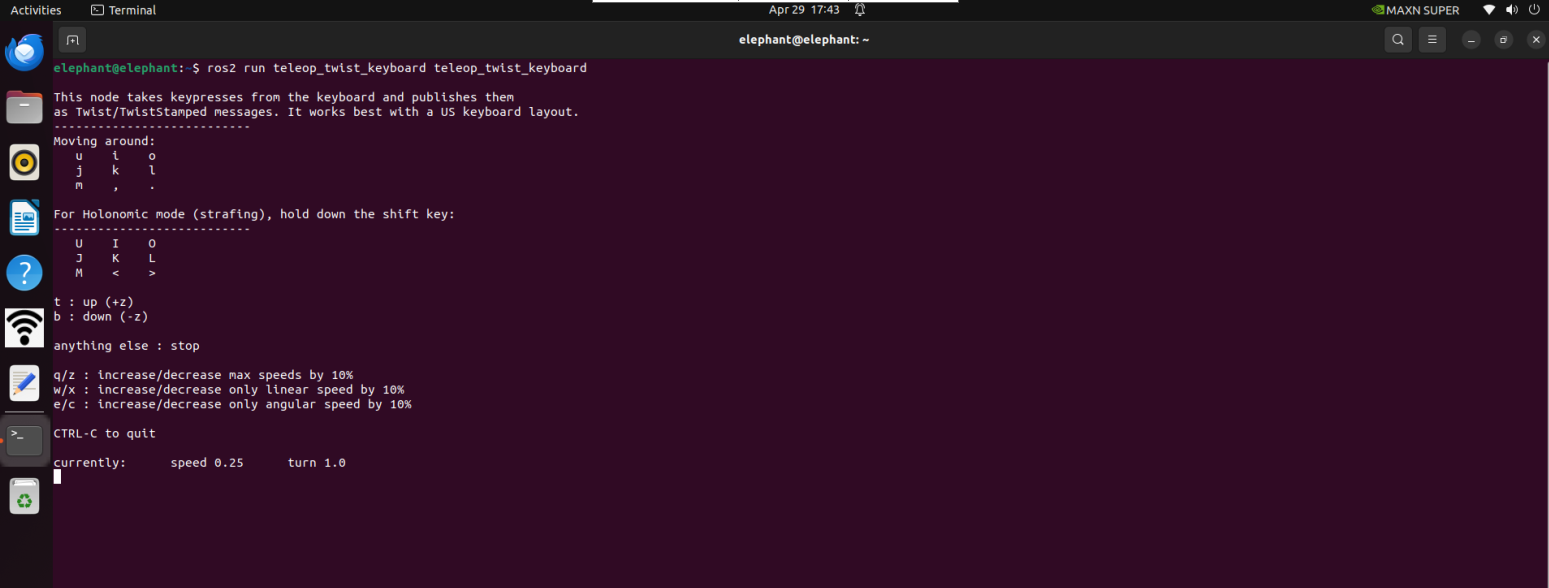The height and width of the screenshot is (588, 1549).
Task: Launch Rhythmbox music player from the dock
Action: point(24,162)
